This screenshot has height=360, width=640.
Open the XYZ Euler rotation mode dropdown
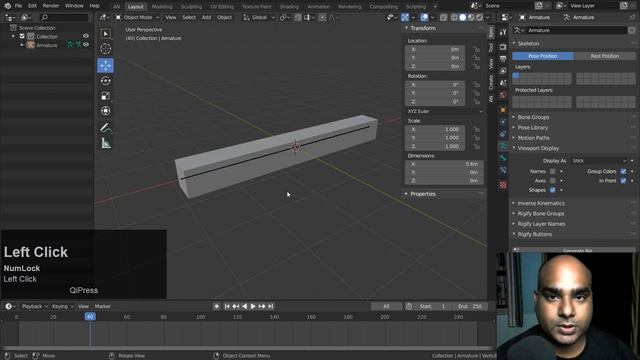click(x=445, y=111)
